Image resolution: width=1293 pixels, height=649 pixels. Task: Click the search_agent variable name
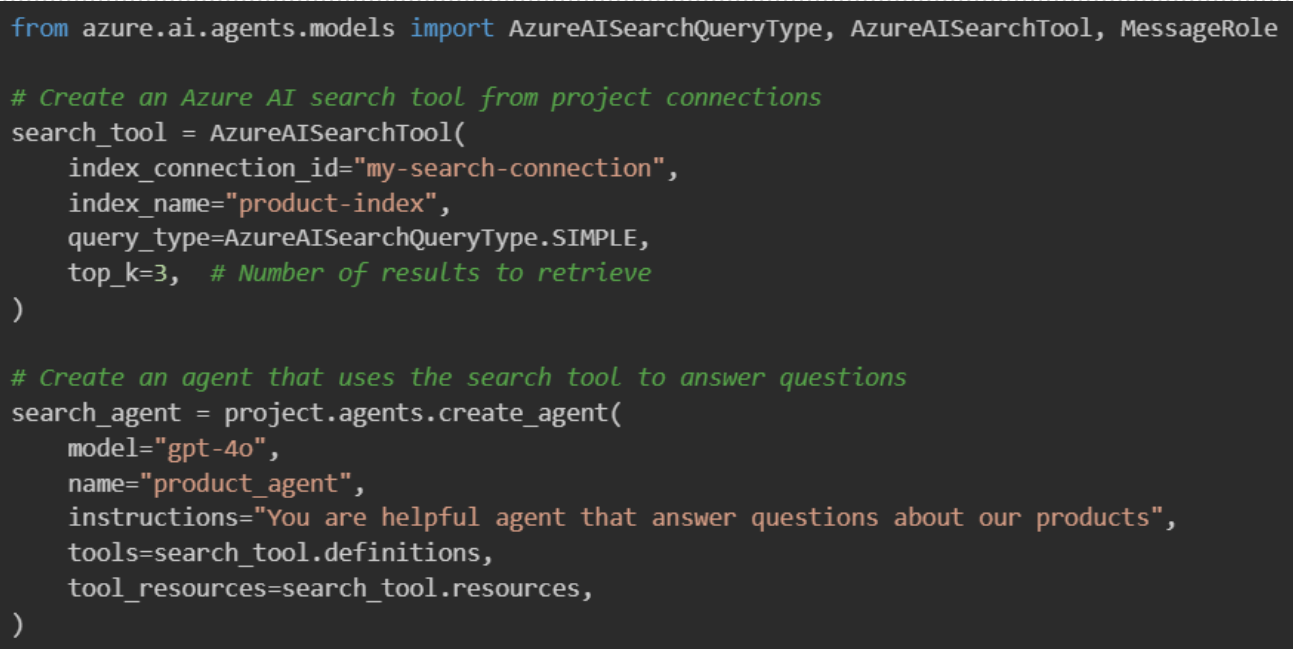tap(96, 413)
